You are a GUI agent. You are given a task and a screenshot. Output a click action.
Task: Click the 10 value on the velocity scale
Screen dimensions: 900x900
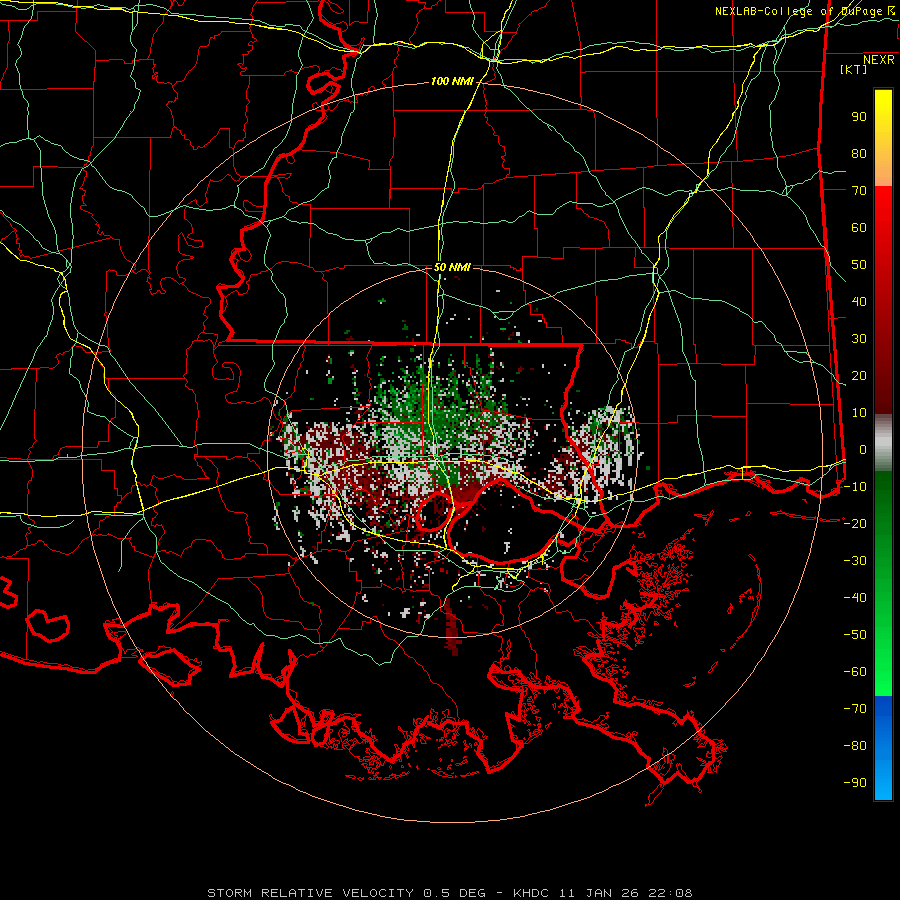coord(859,413)
